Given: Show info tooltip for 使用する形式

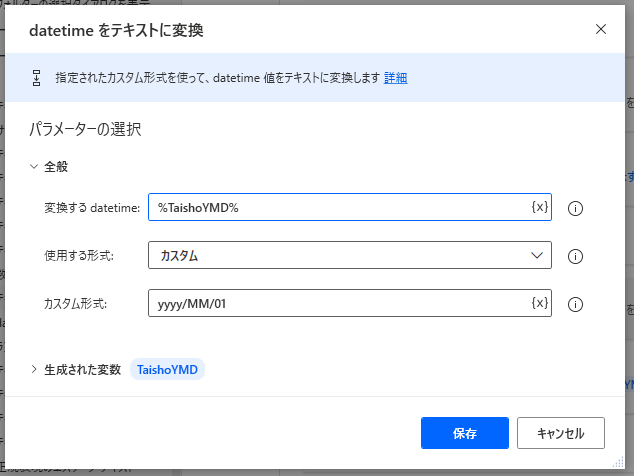Looking at the screenshot, I should tap(575, 256).
